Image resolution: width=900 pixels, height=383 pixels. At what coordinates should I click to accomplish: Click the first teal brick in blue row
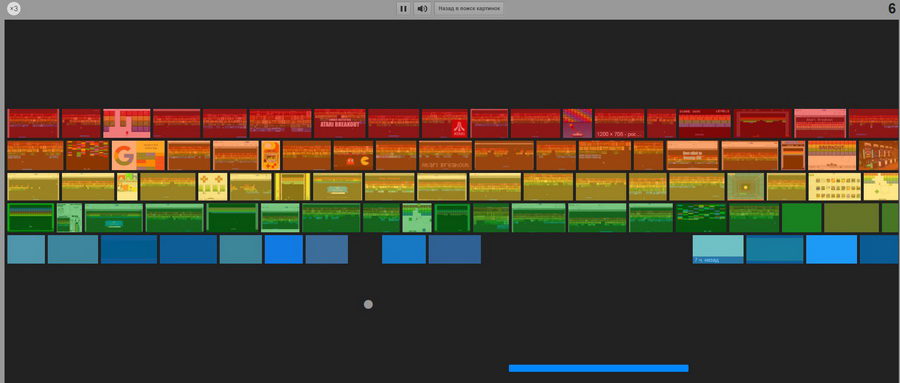[26, 249]
